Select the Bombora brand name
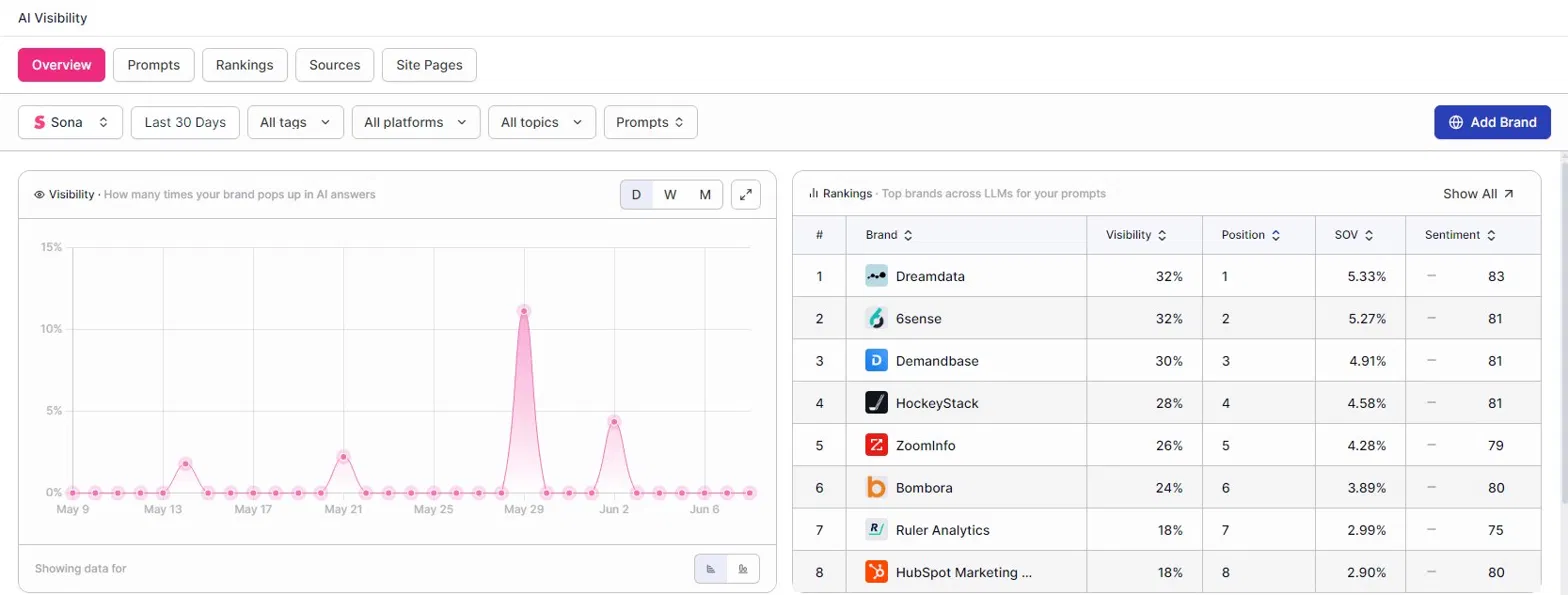1568x595 pixels. pos(924,487)
